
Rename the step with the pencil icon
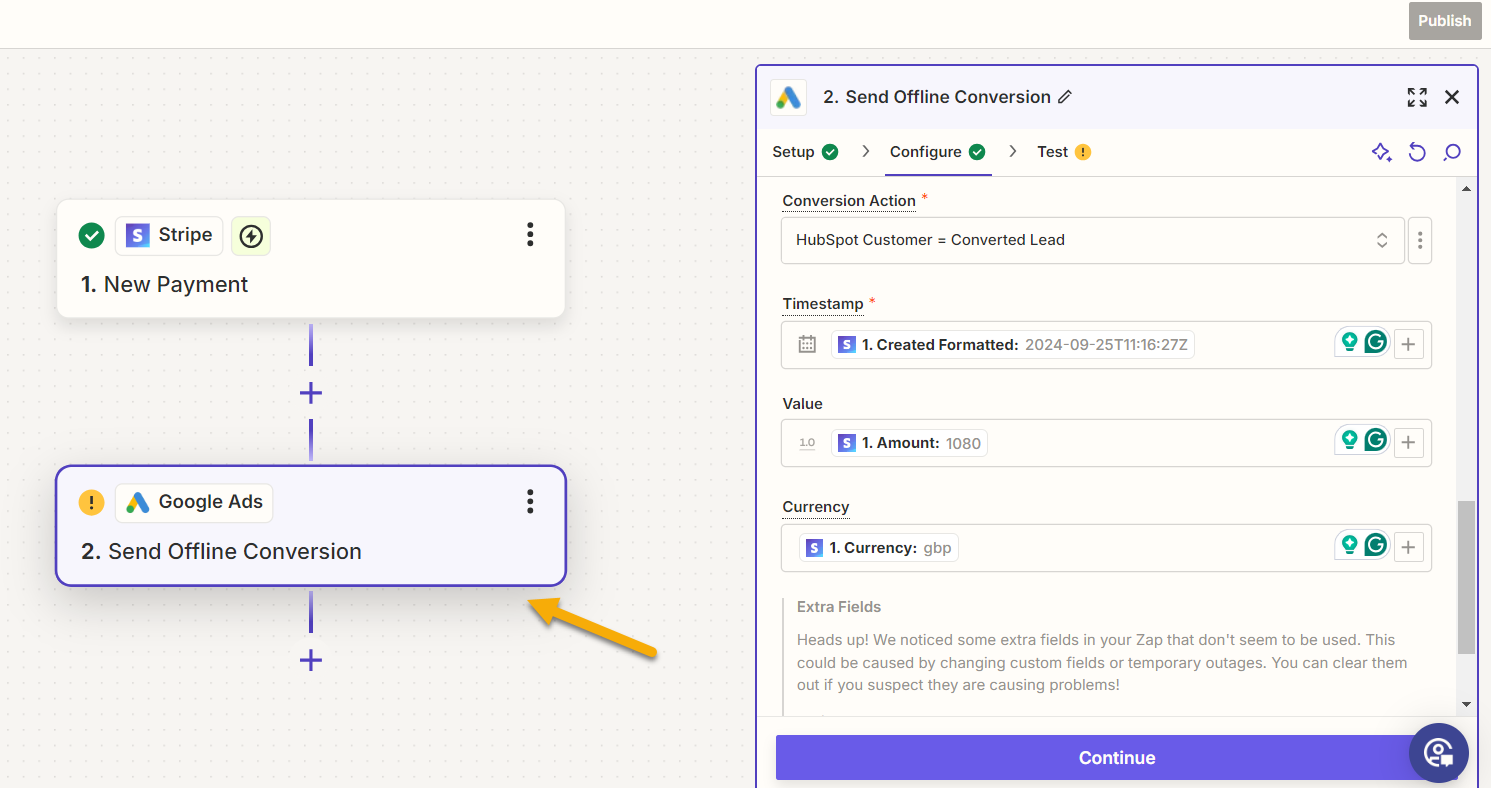pyautogui.click(x=1065, y=97)
